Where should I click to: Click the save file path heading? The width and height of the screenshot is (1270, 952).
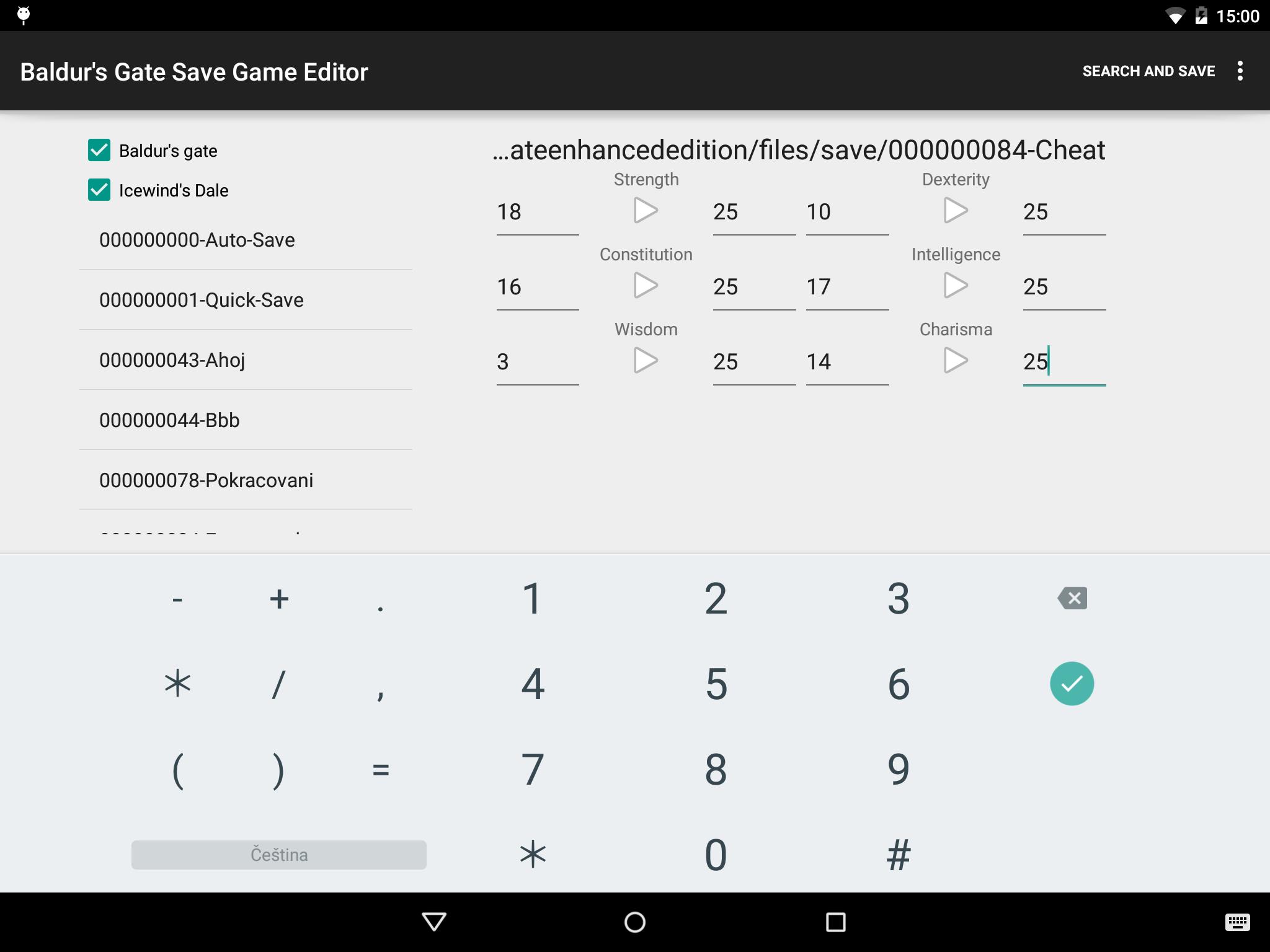[x=799, y=150]
